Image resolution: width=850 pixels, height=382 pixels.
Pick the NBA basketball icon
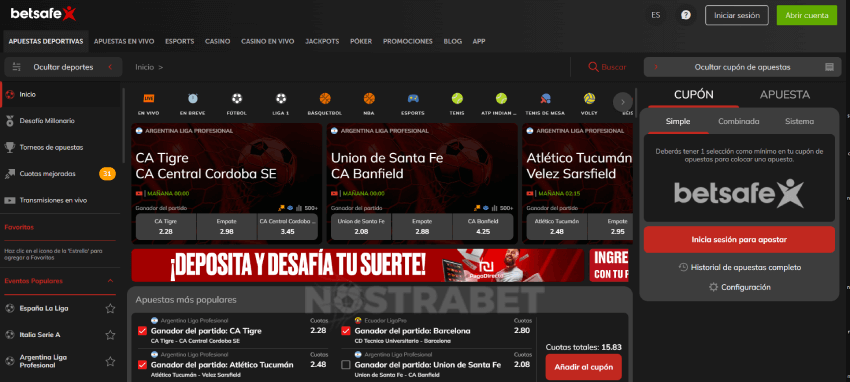click(x=369, y=99)
